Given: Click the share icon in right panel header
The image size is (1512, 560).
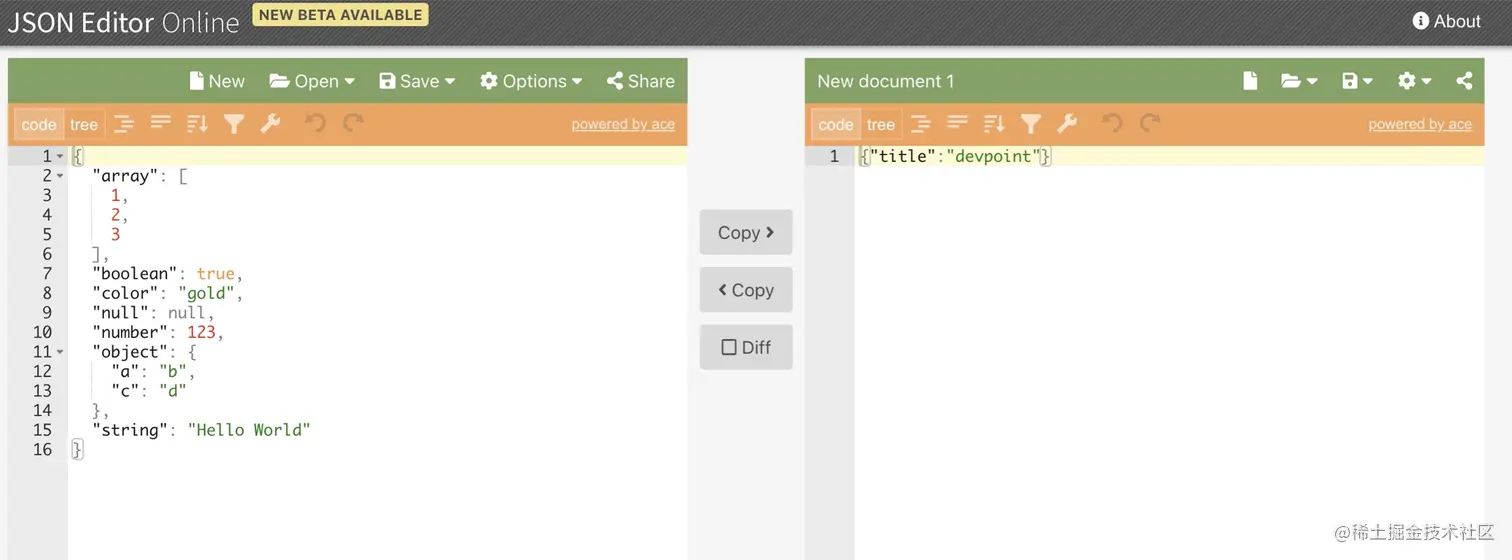Looking at the screenshot, I should pos(1464,81).
